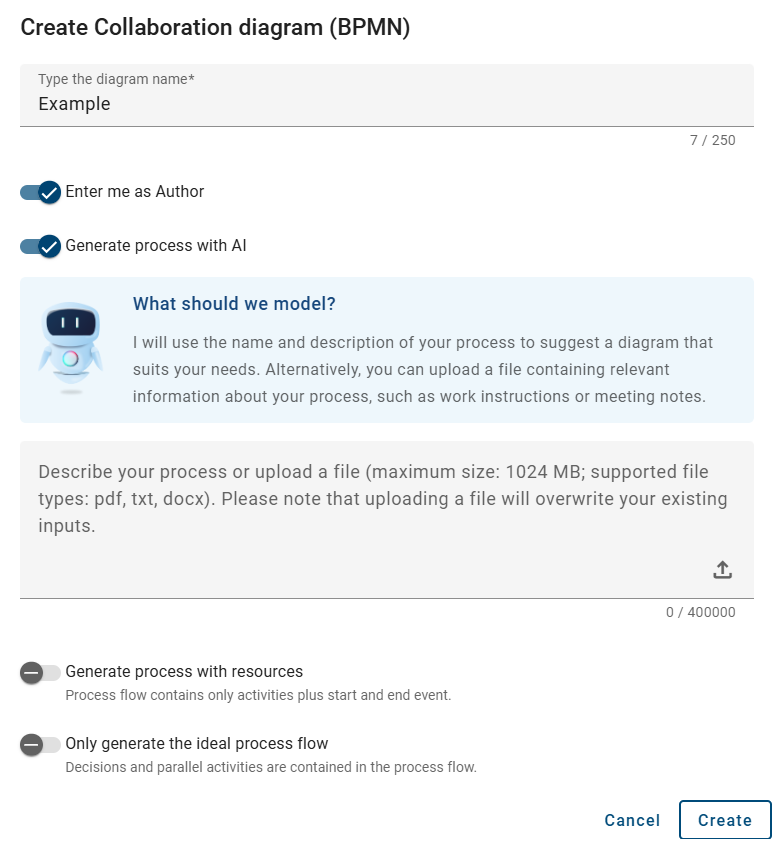
Task: Click the robot assistant avatar image
Action: [70, 345]
